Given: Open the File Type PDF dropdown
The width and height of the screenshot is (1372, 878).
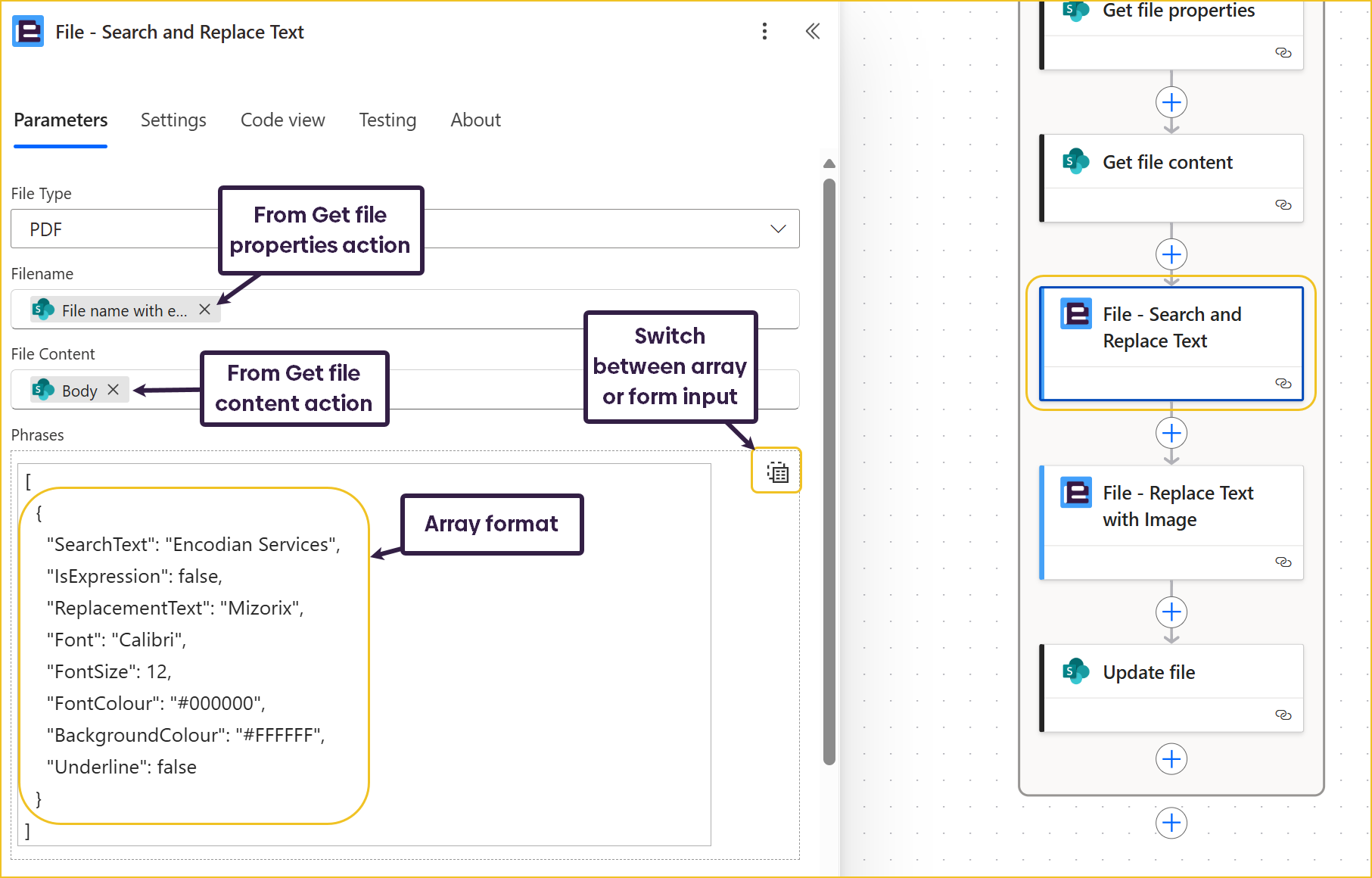Looking at the screenshot, I should [777, 229].
